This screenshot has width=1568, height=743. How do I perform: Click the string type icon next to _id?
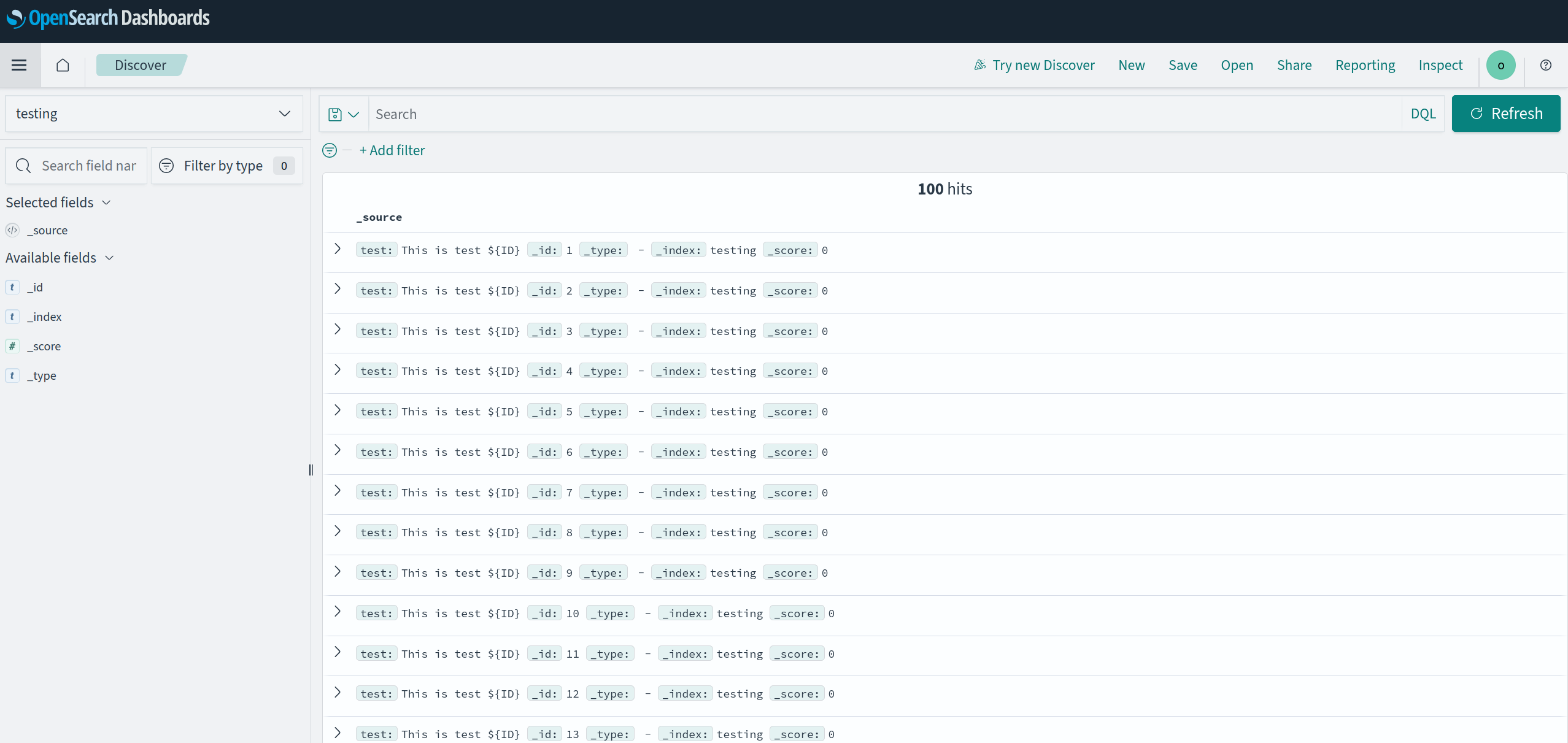pyautogui.click(x=12, y=287)
